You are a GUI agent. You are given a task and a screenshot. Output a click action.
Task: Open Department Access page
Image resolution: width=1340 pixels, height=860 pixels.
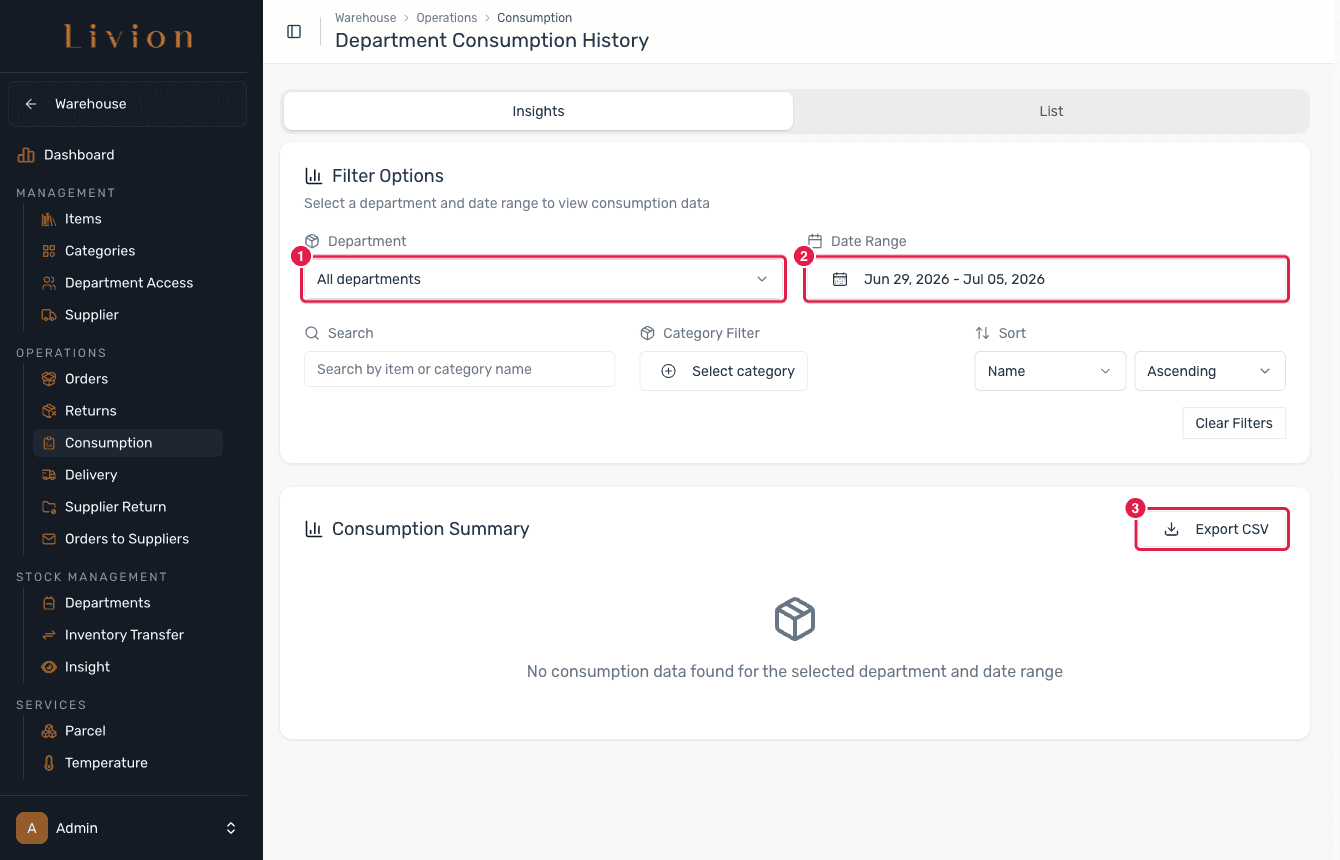click(128, 283)
